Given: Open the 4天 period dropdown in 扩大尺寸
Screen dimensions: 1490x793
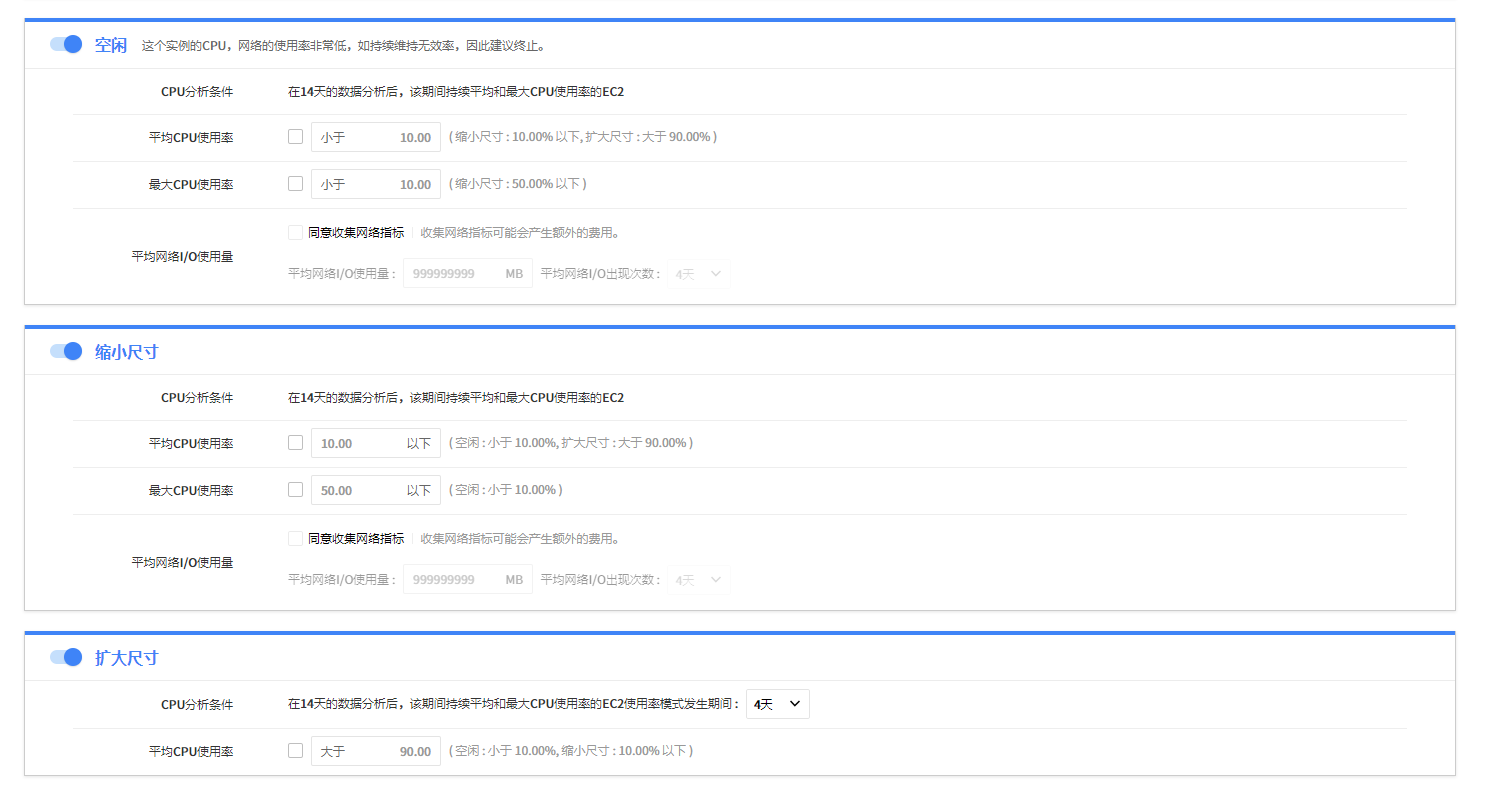Looking at the screenshot, I should click(777, 704).
